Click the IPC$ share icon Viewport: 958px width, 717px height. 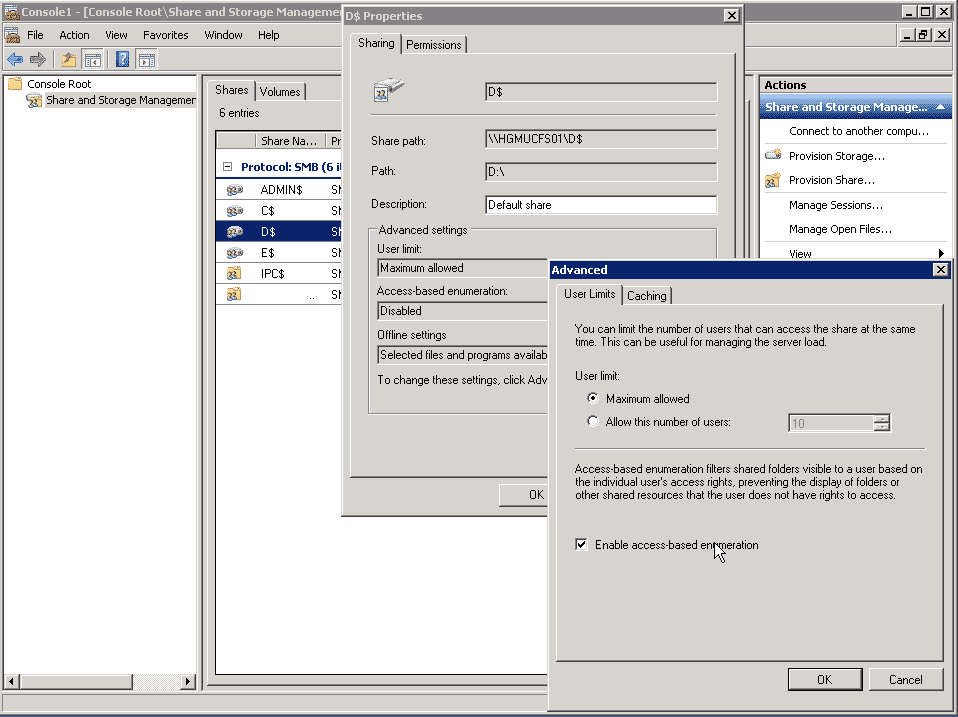(x=234, y=274)
